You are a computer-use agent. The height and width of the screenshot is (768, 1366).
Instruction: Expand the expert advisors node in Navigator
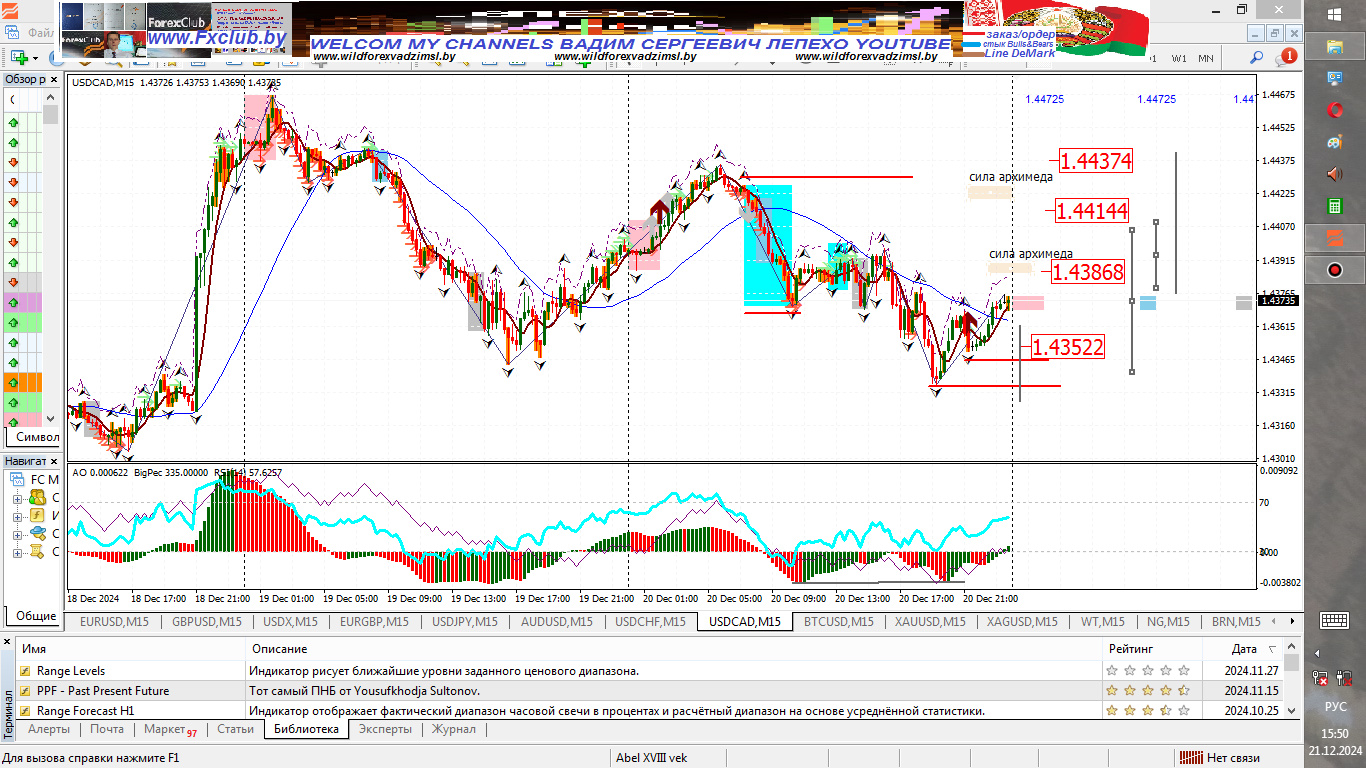pos(17,534)
